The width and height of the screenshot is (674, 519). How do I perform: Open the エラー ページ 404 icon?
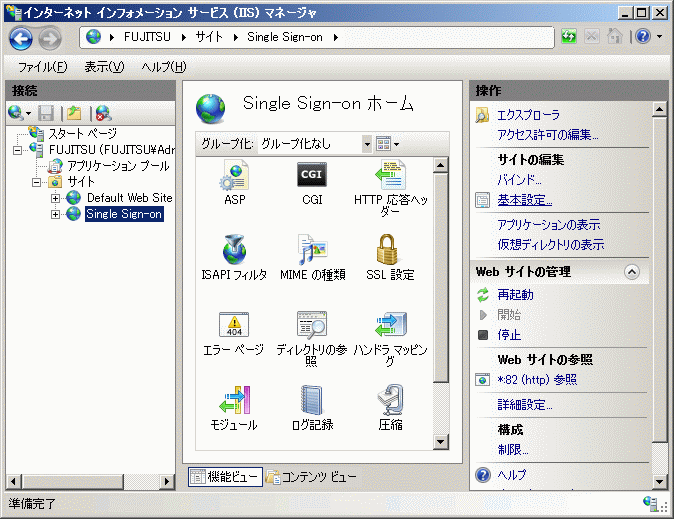point(234,324)
